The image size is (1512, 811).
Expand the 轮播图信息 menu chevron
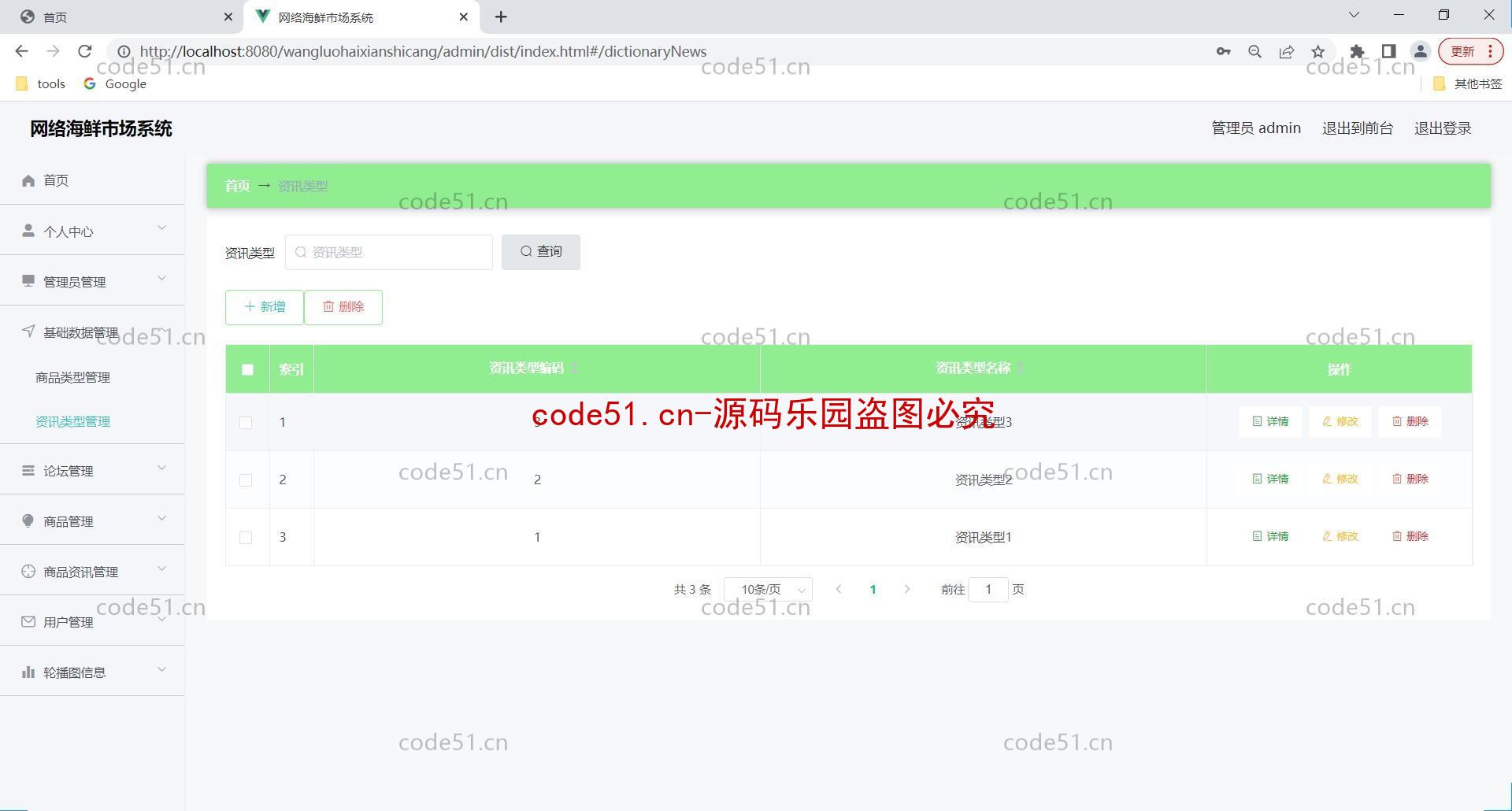tap(162, 669)
